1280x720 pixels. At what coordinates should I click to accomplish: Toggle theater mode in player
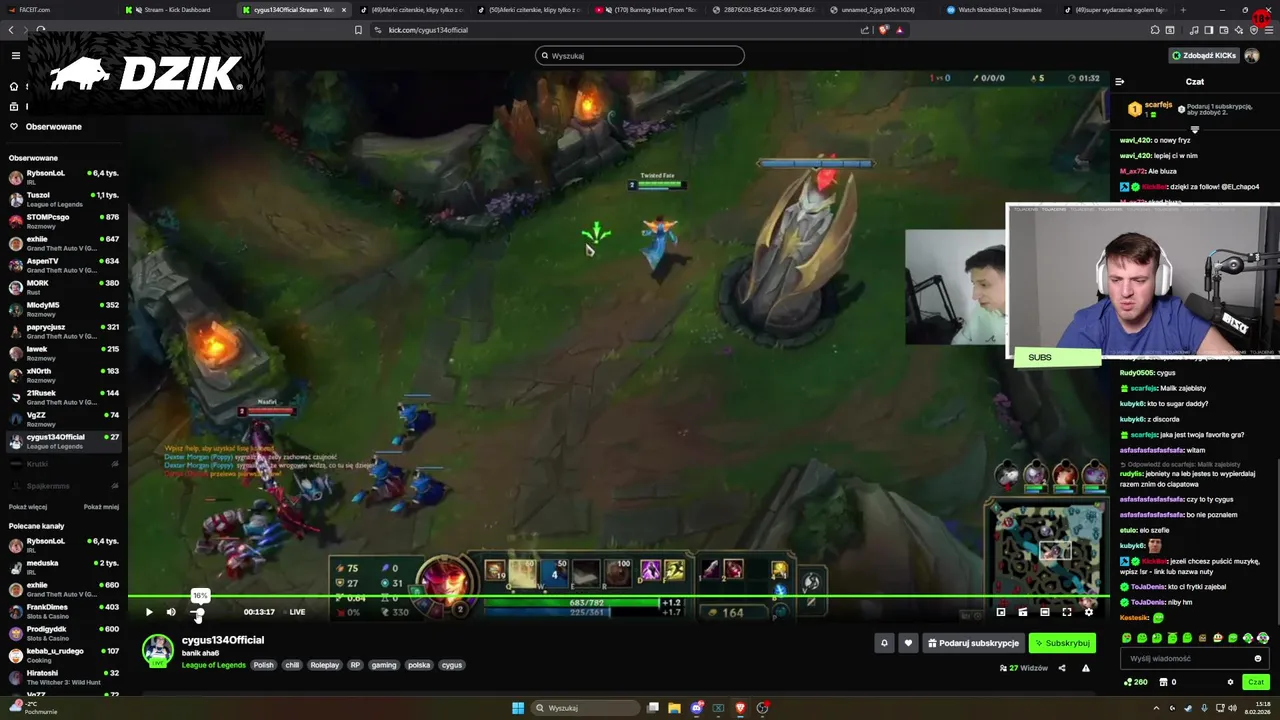pyautogui.click(x=1045, y=612)
